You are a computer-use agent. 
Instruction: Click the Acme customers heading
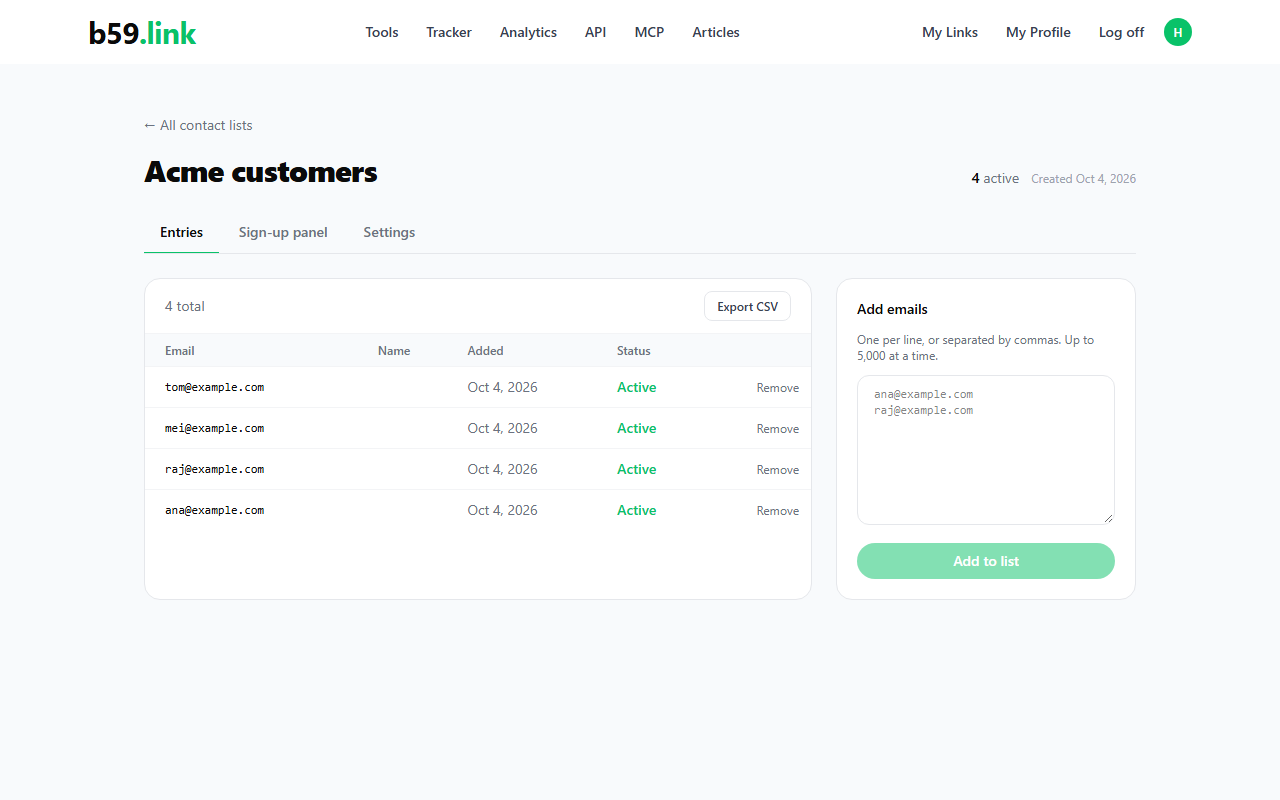[261, 172]
